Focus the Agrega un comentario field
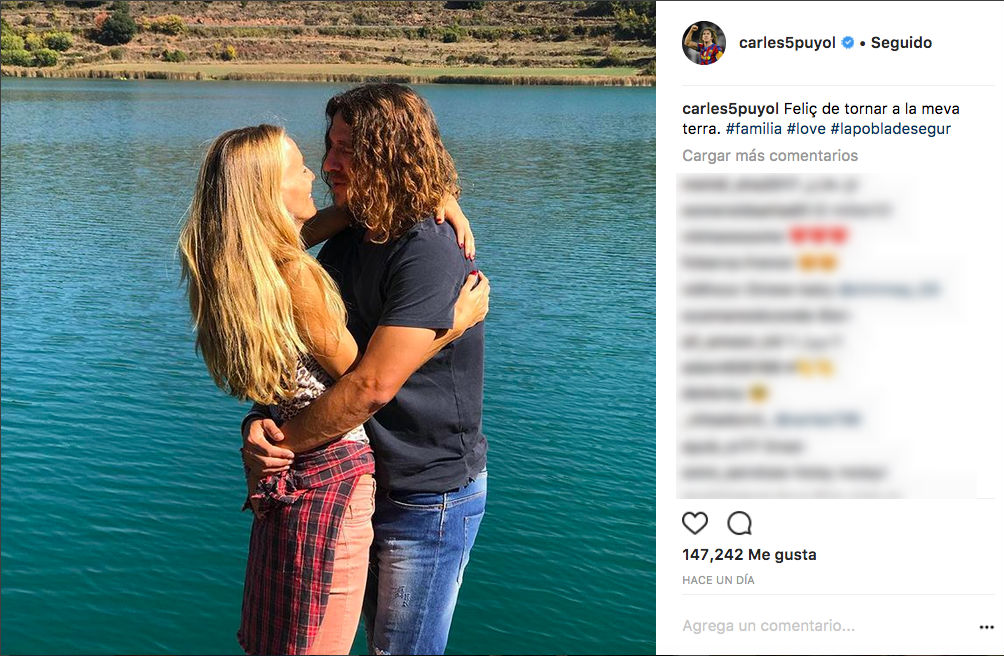 (x=768, y=626)
